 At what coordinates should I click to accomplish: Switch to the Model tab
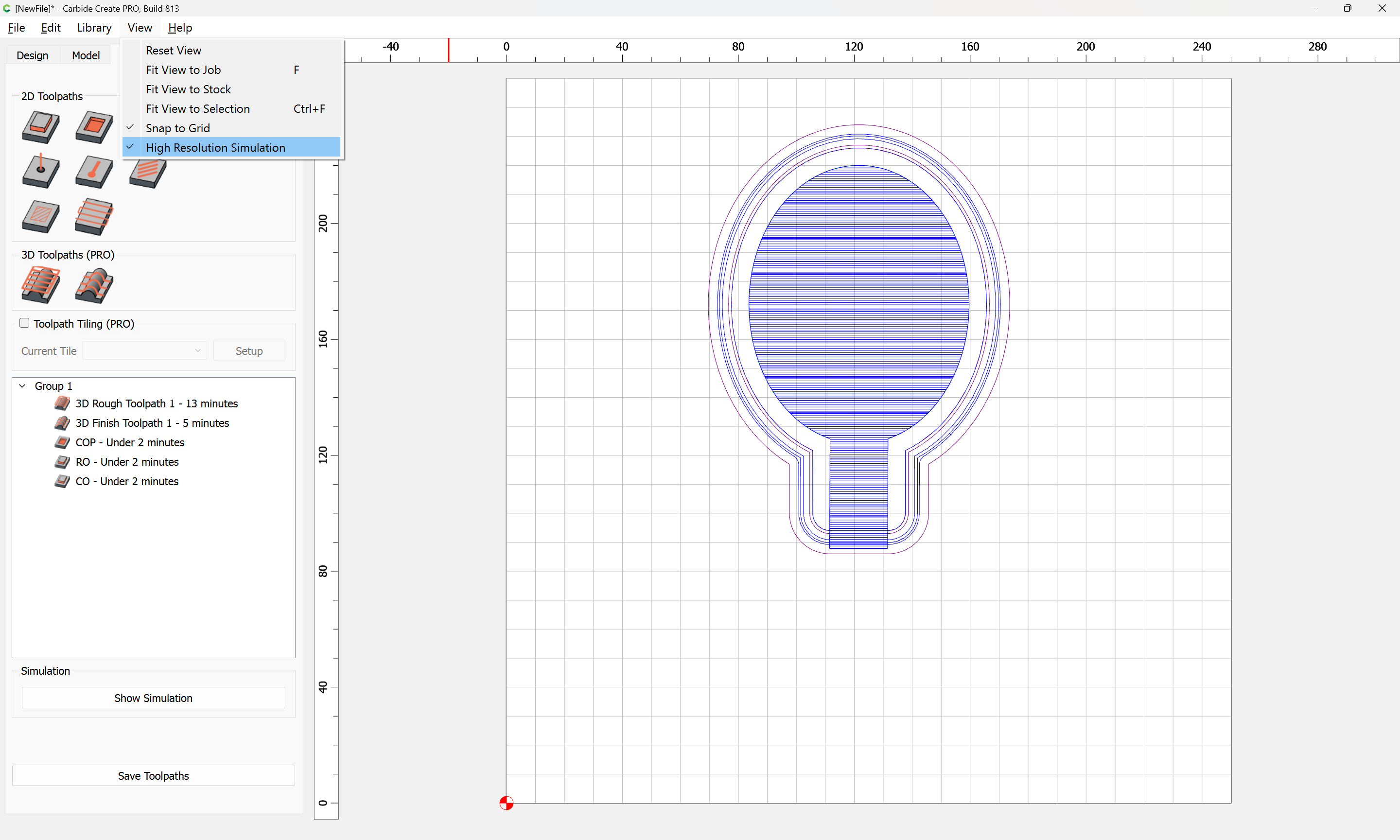point(86,55)
